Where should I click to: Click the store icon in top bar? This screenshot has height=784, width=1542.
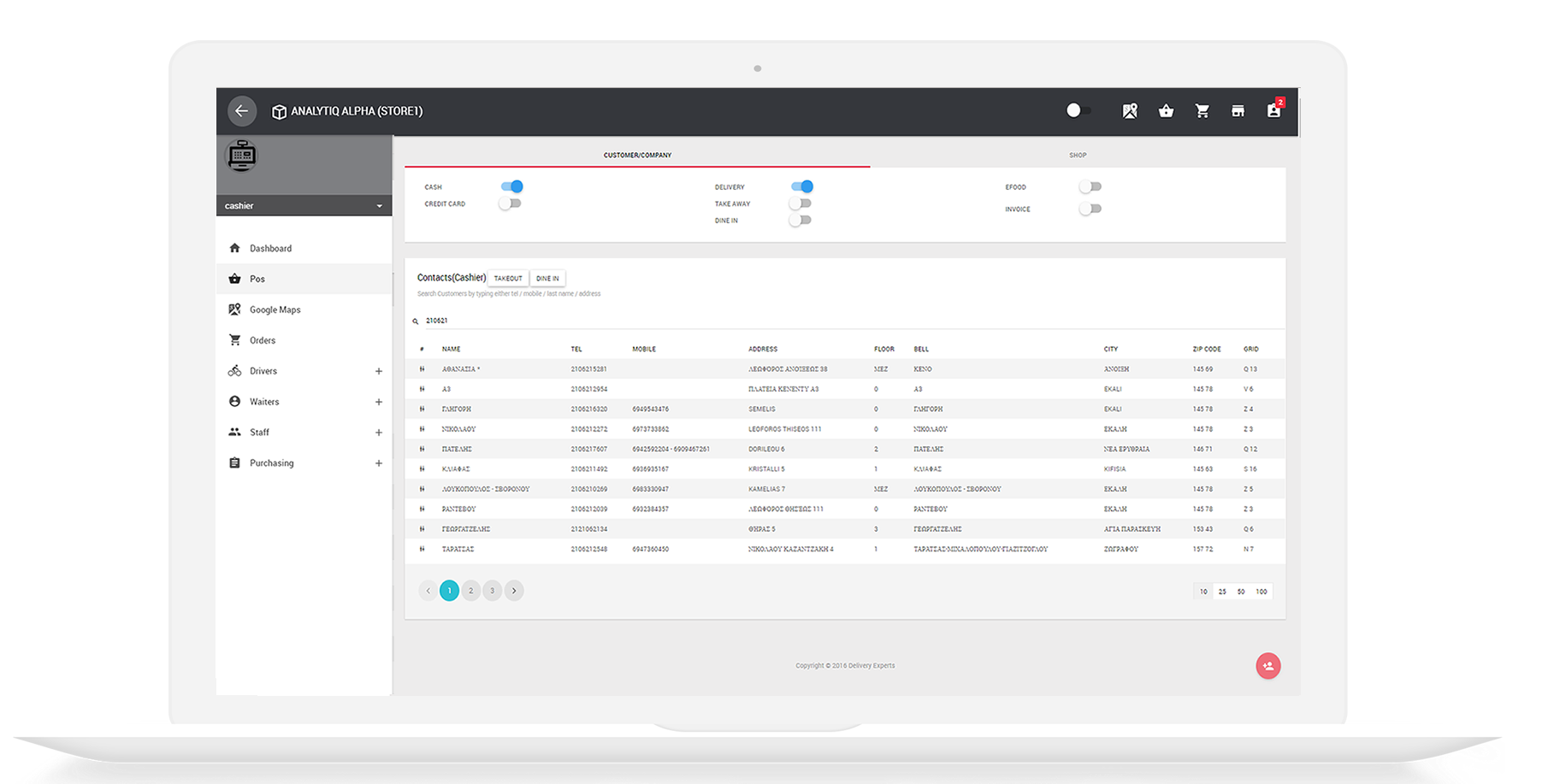pyautogui.click(x=1238, y=111)
